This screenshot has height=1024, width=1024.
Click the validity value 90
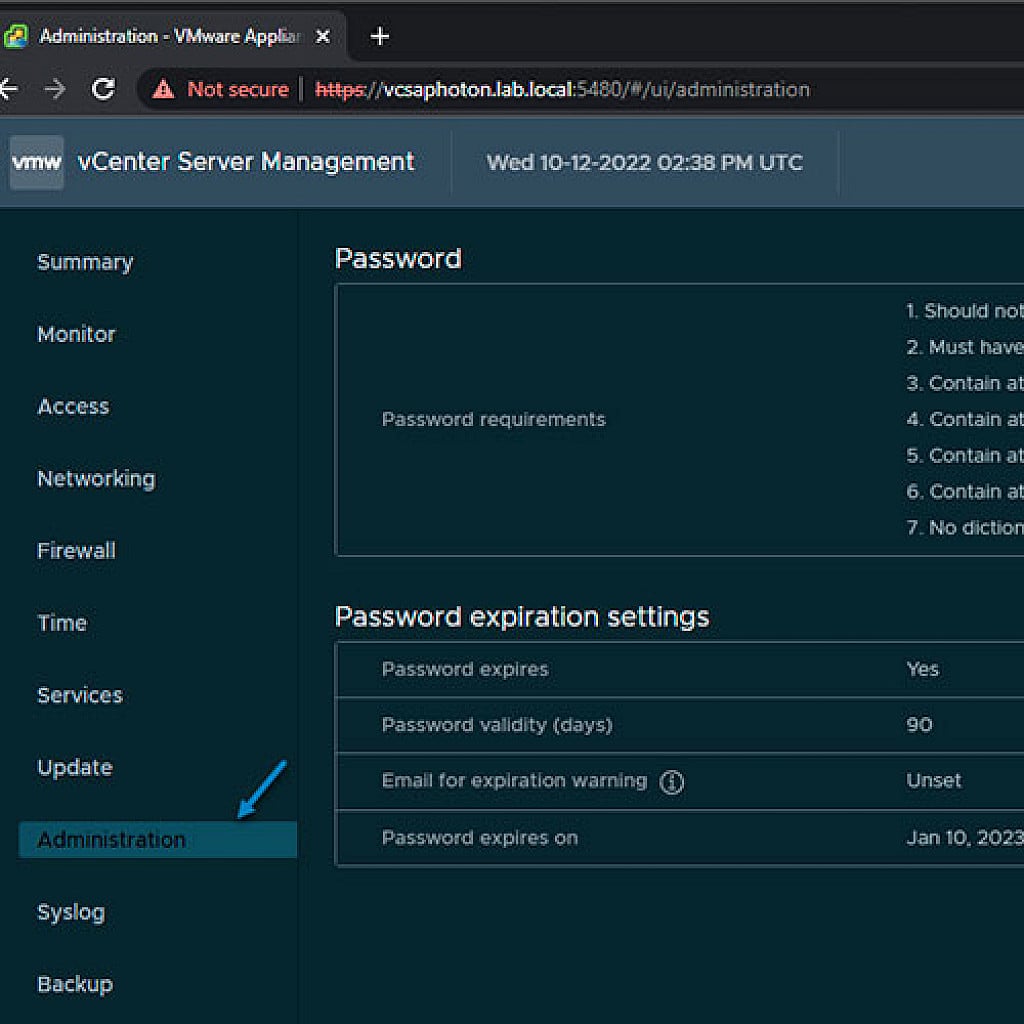919,725
